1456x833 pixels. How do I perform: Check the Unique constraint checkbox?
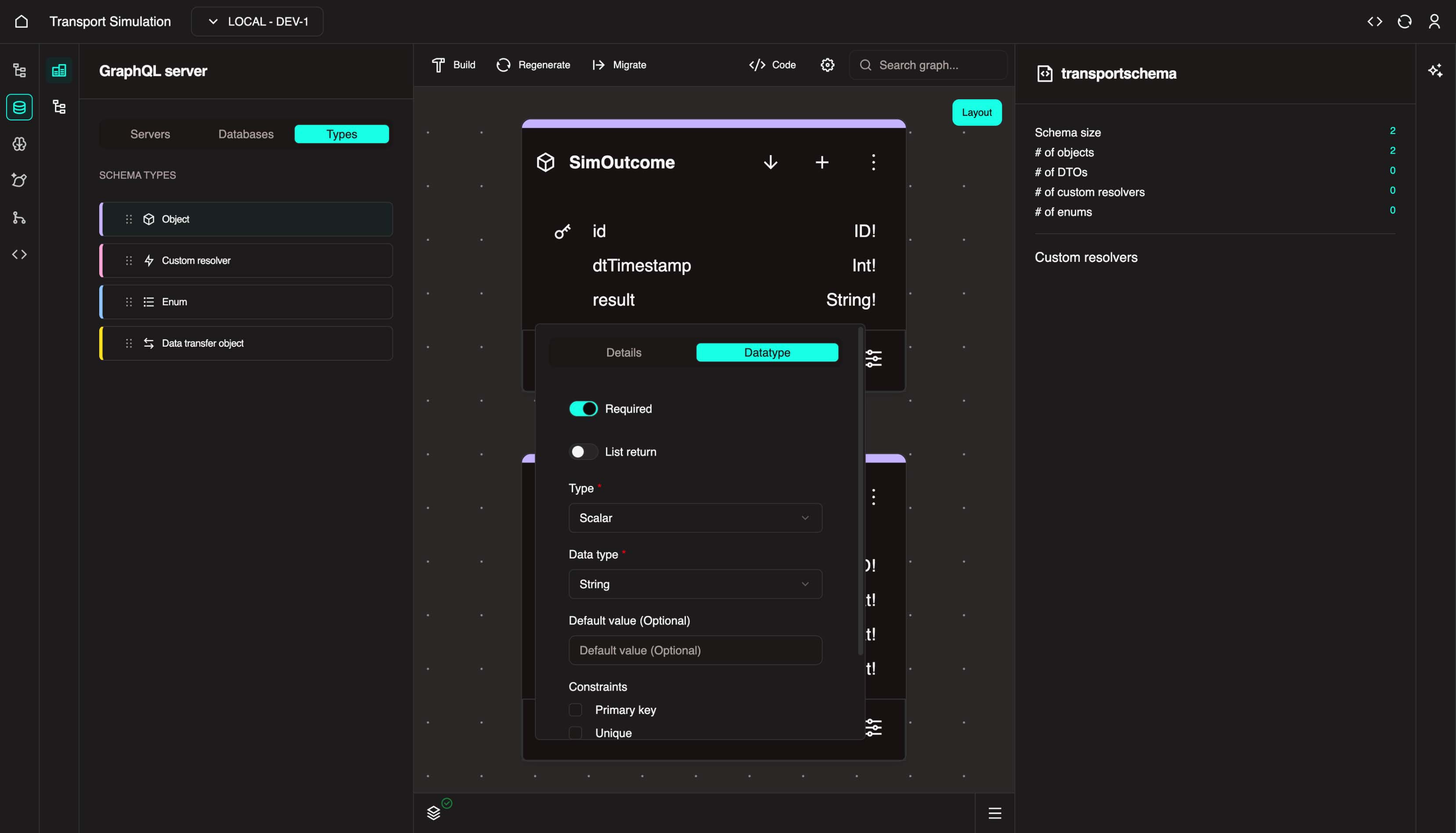[x=575, y=733]
